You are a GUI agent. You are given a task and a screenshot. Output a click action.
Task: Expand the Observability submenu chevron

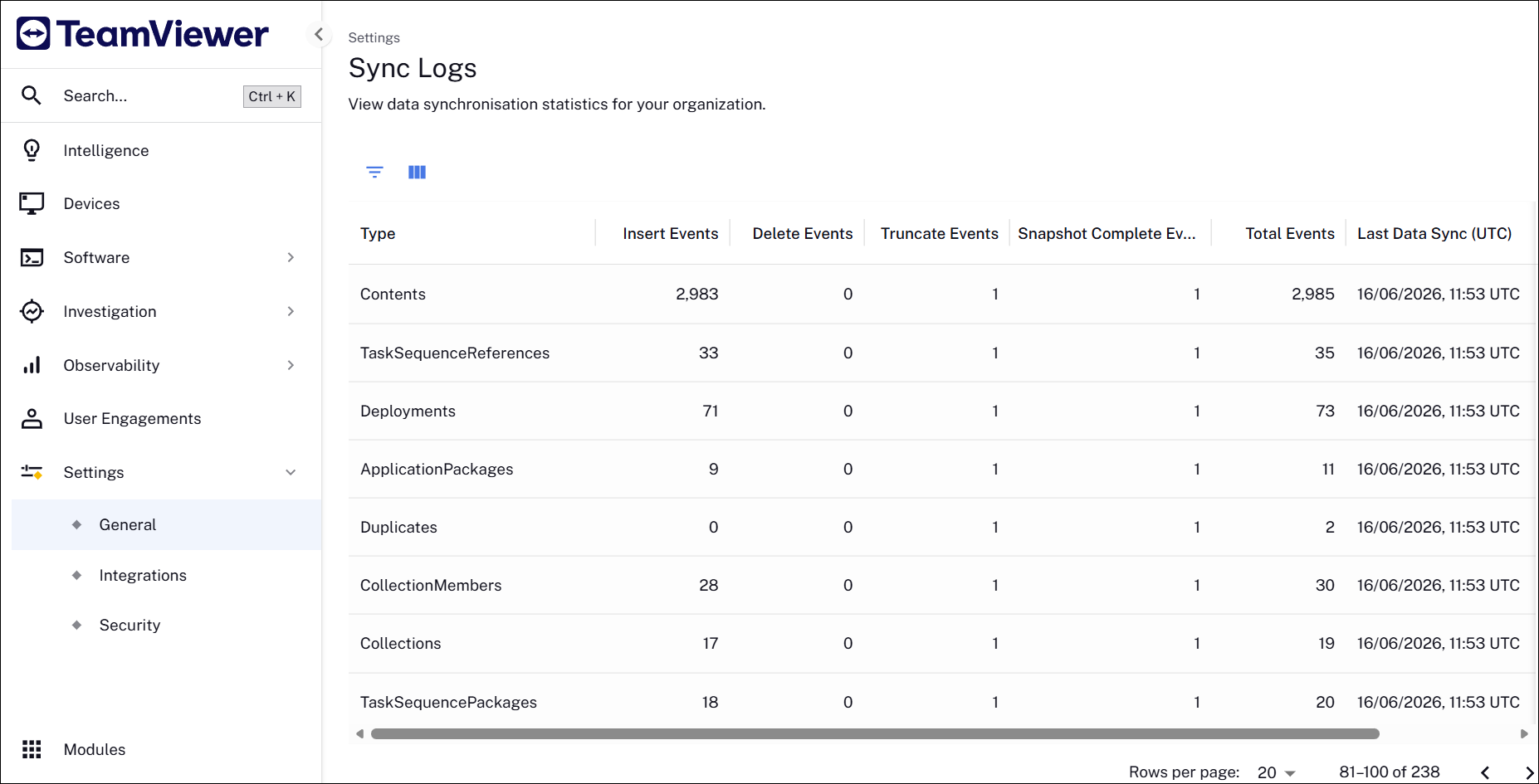291,365
